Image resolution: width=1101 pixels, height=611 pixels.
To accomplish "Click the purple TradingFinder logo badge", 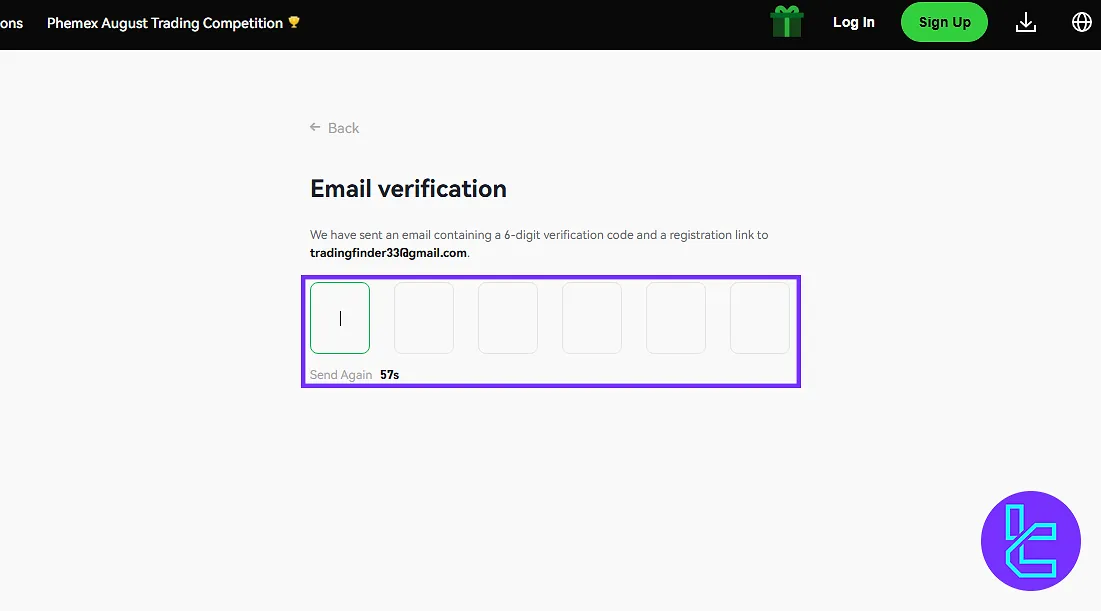I will pos(1031,541).
